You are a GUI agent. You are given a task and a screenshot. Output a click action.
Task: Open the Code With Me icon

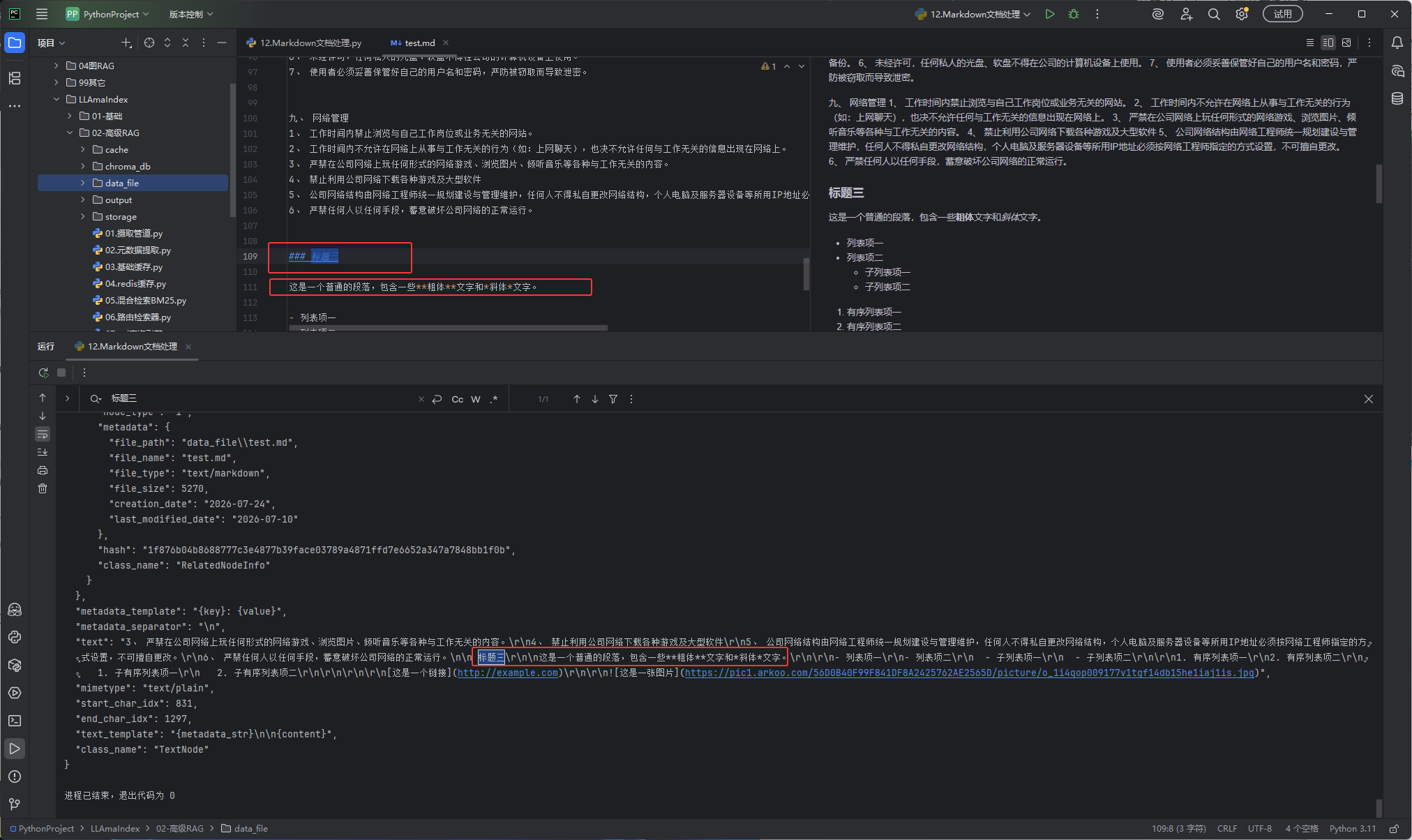tap(1186, 14)
